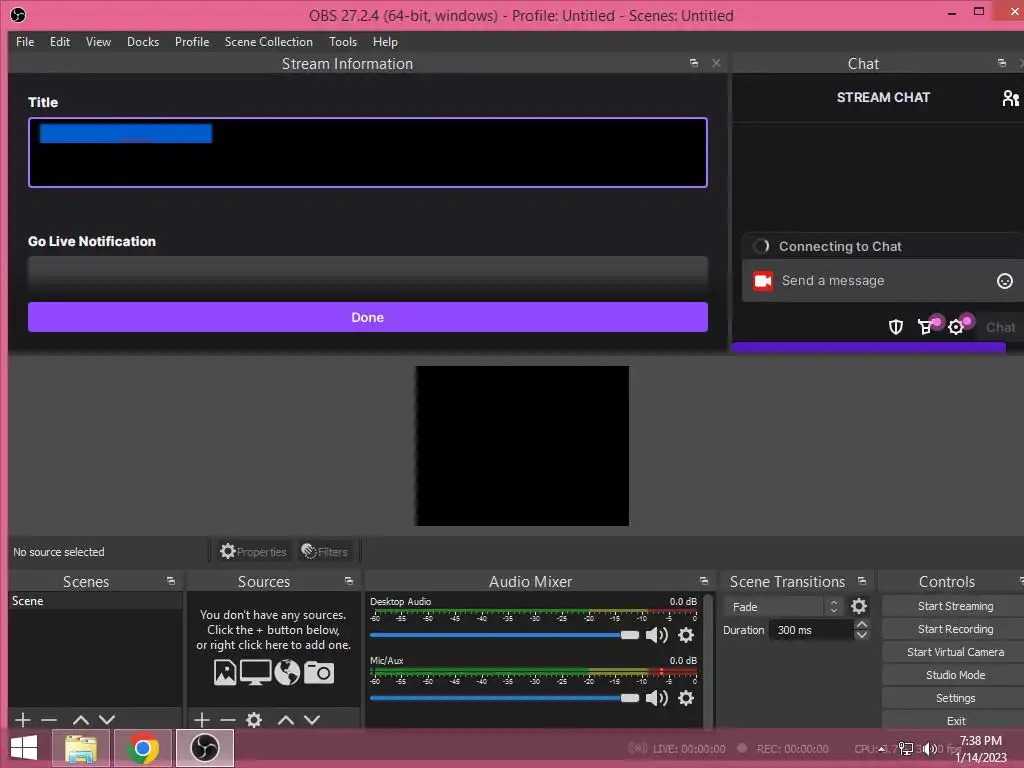Open chat settings gear icon
Image resolution: width=1024 pixels, height=768 pixels.
[x=956, y=327]
